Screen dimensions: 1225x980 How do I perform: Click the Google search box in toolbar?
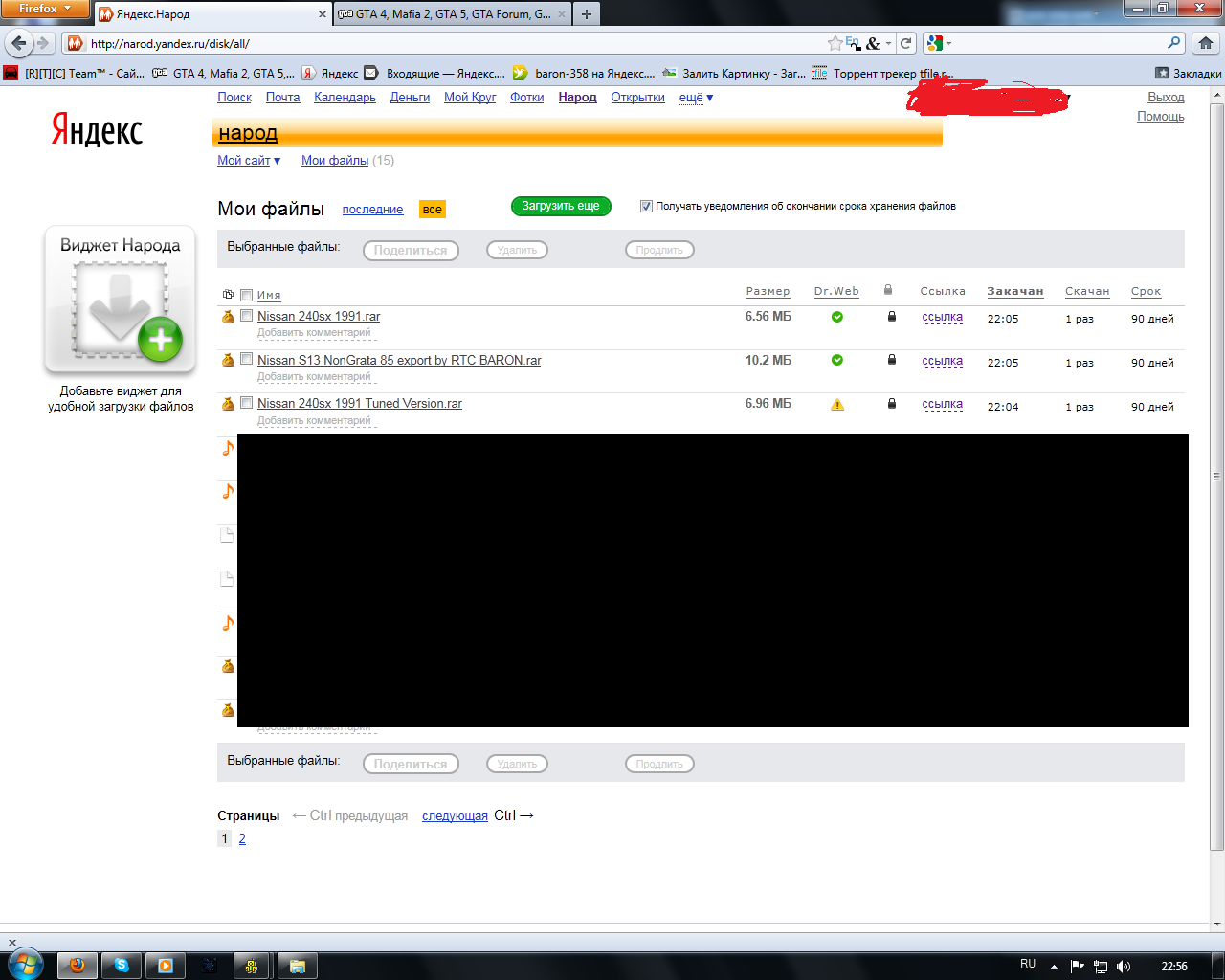1053,43
